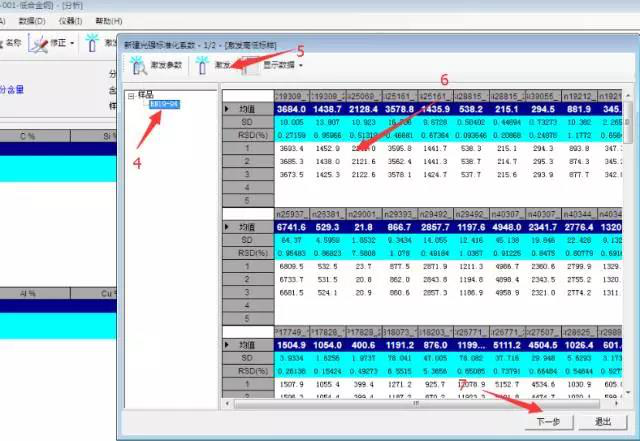640x441 pixels.
Task: Open the 显示数据 display data dropdown
Action: tap(276, 66)
